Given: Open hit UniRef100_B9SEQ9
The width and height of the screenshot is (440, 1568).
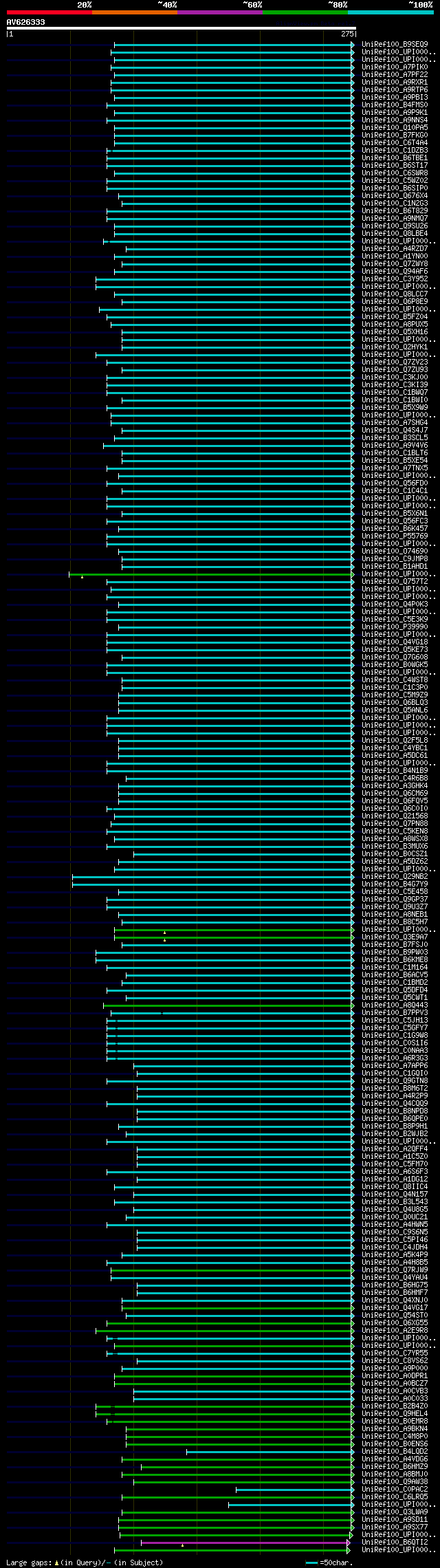Looking at the screenshot, I should tap(395, 44).
